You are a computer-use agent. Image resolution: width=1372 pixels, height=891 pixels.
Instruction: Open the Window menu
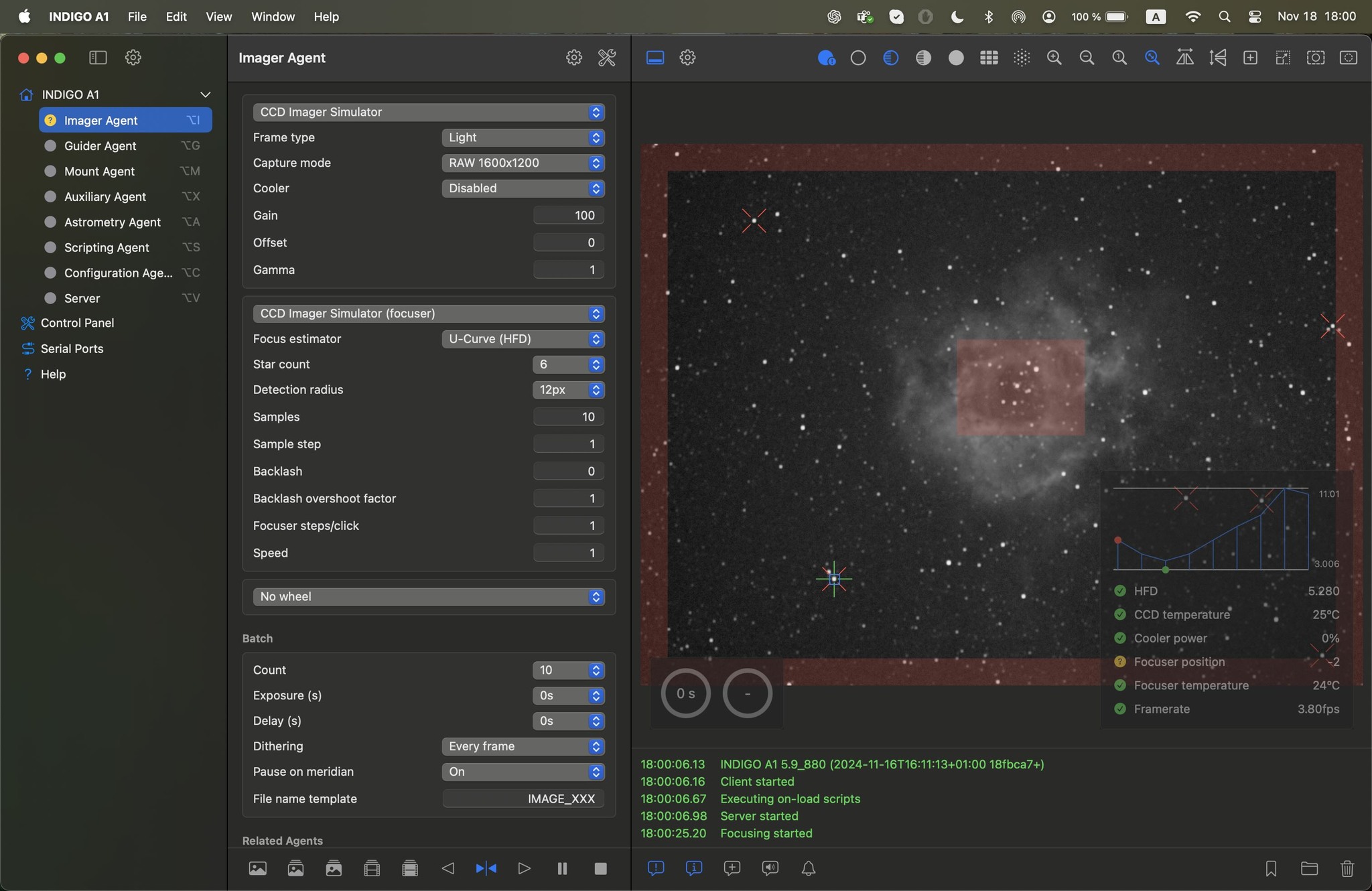coord(273,17)
